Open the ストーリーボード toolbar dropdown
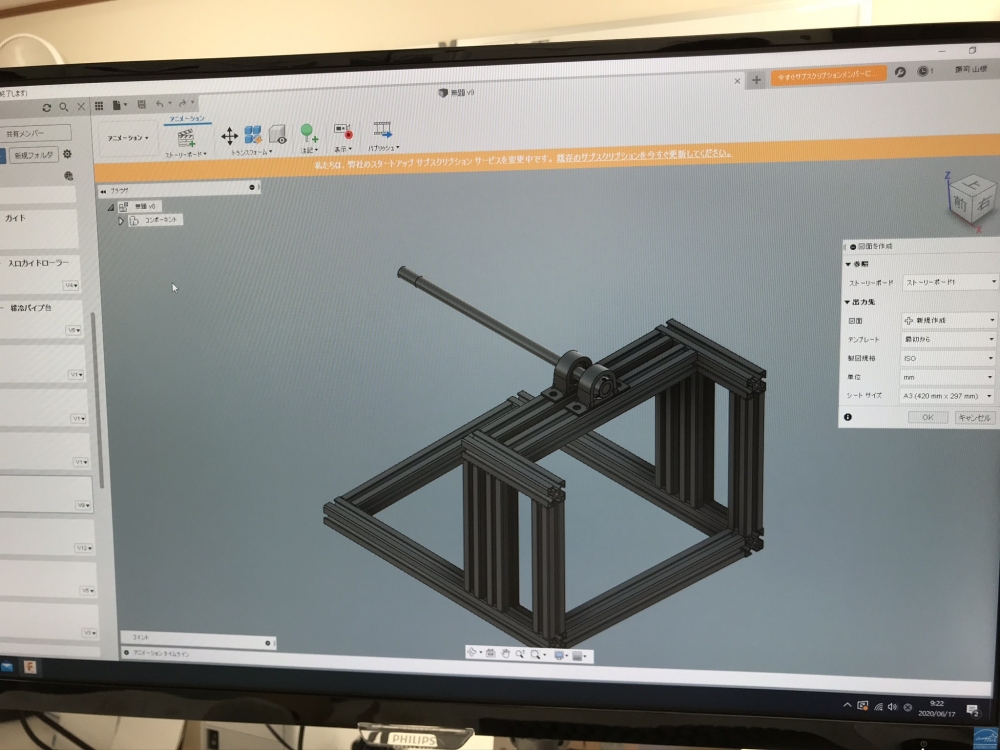 [x=186, y=154]
